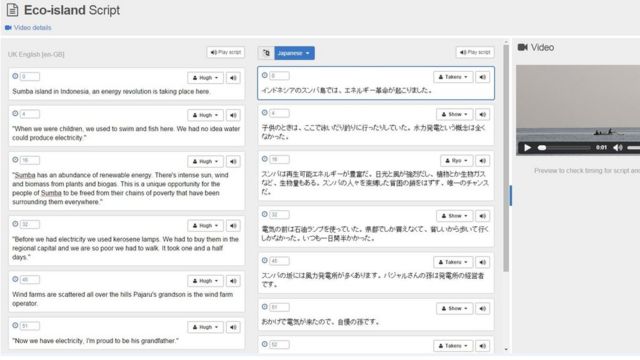This screenshot has height=360, width=640.
Task: Open Hugh voice dropdown for 'Now we have electricity'
Action: coord(205,327)
